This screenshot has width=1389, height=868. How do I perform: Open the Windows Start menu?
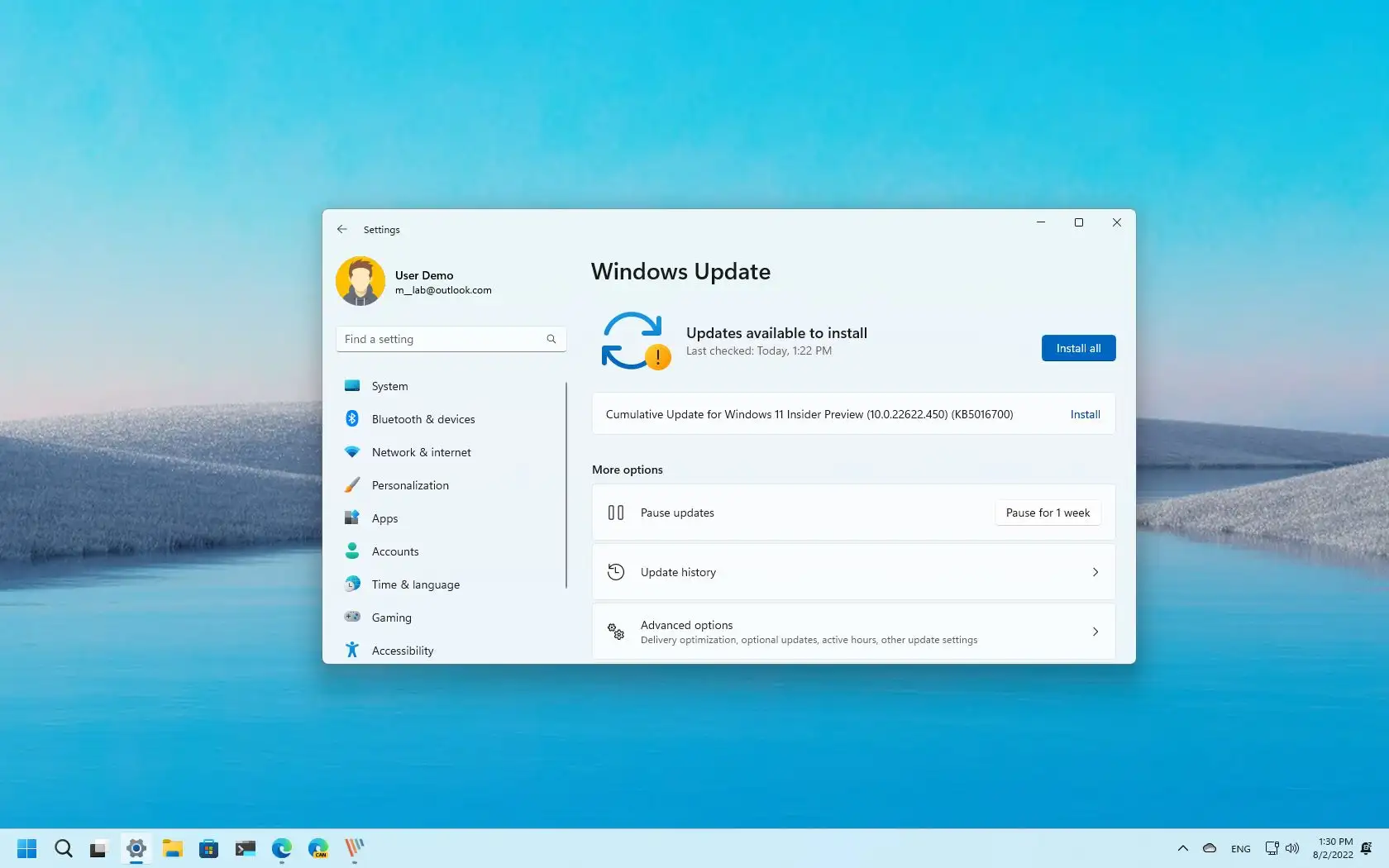pyautogui.click(x=27, y=848)
